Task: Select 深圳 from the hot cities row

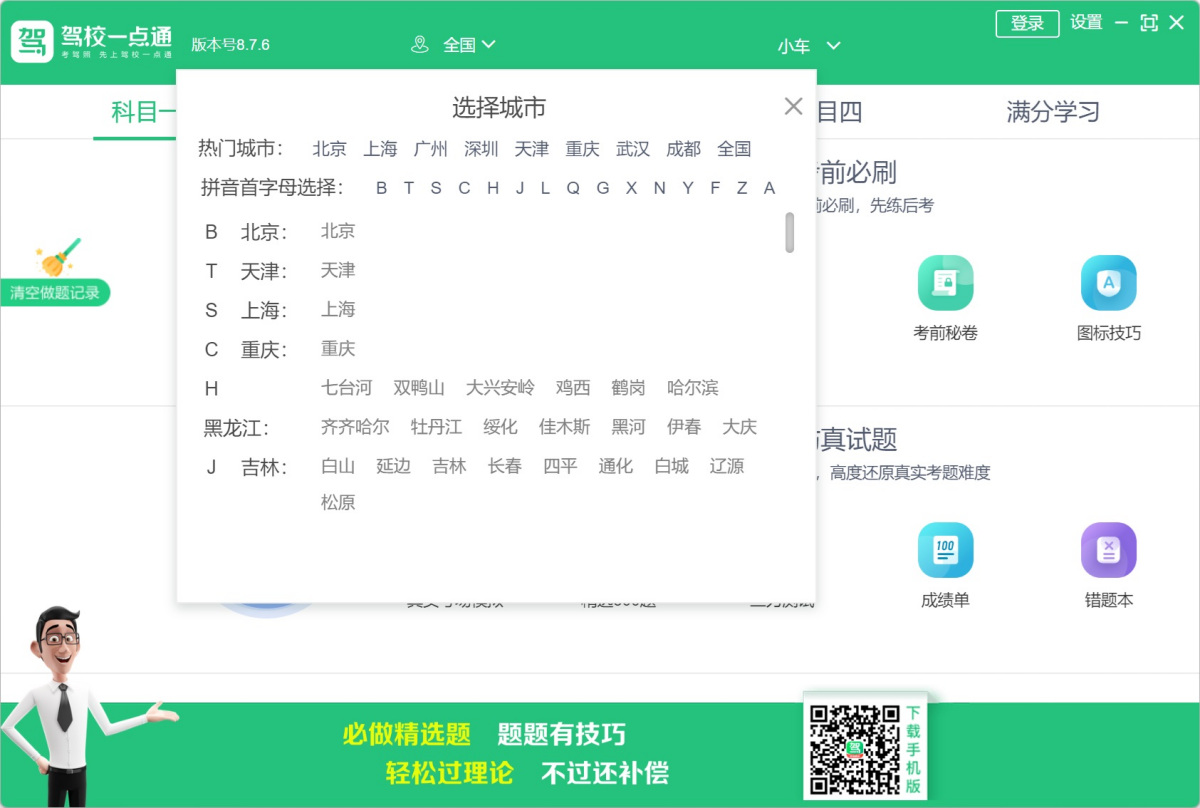Action: [481, 148]
